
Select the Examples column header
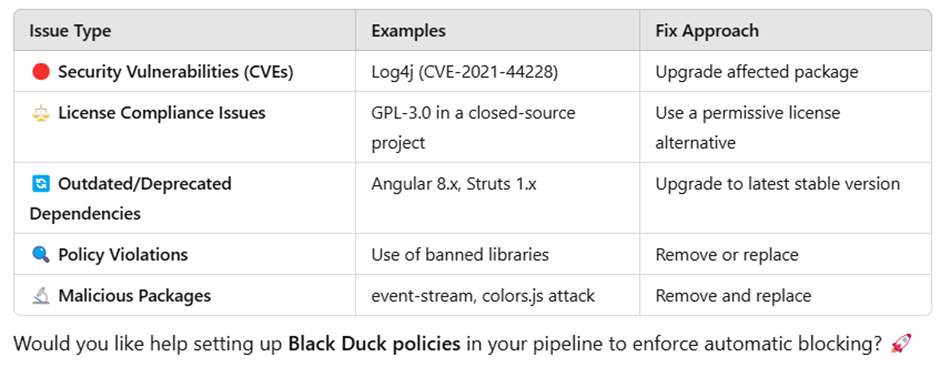[x=408, y=31]
